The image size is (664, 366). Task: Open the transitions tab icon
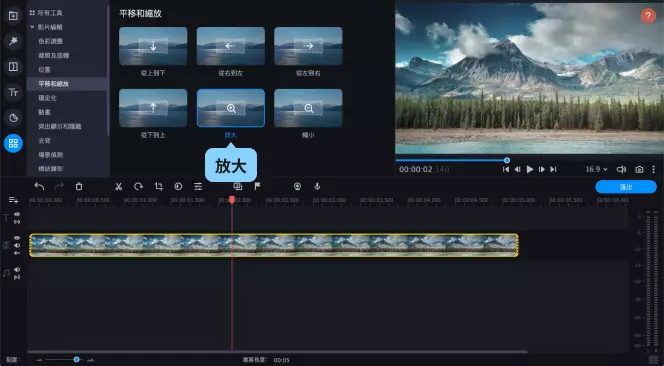(13, 67)
